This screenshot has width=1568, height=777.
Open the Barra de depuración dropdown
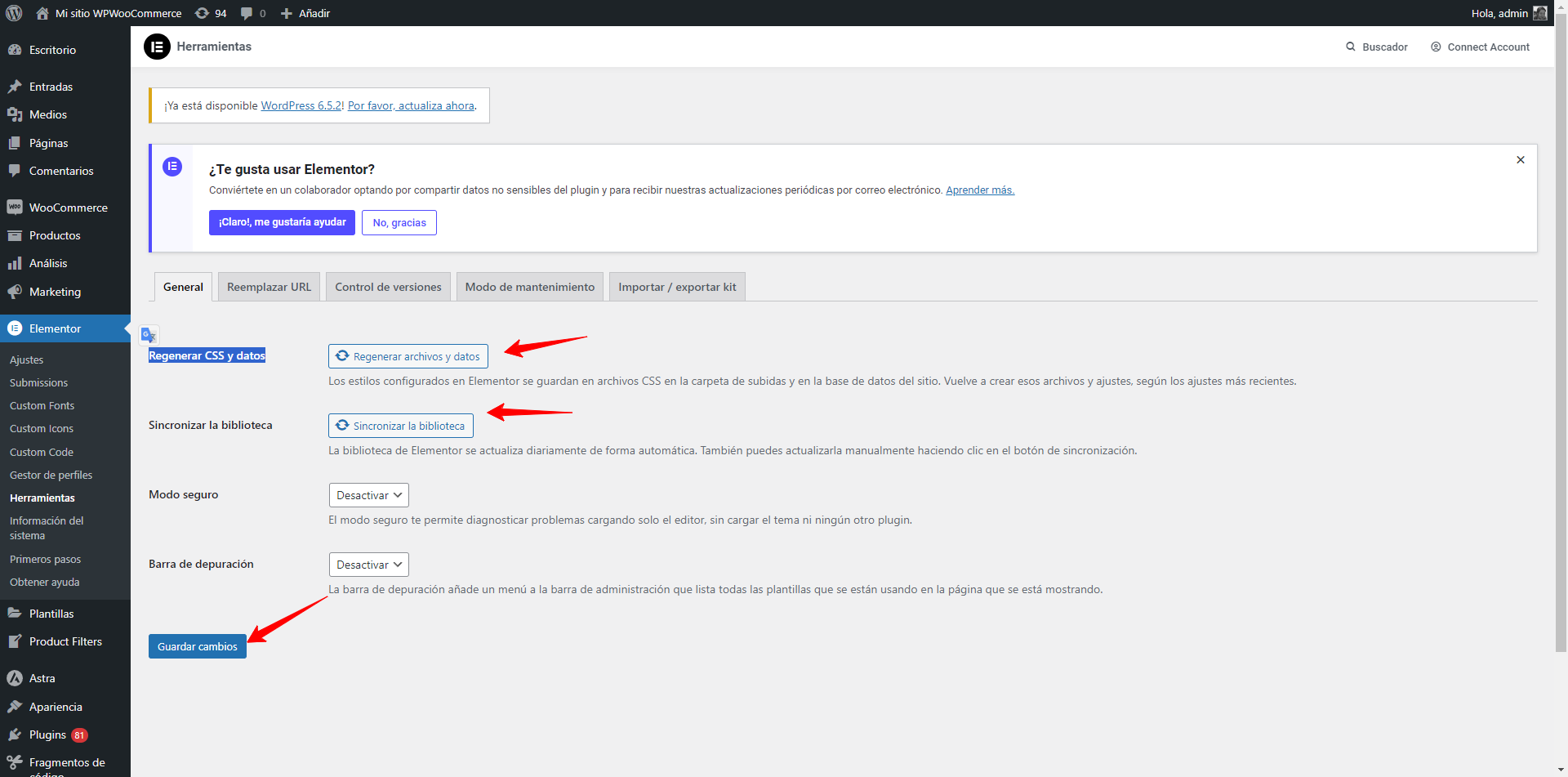click(368, 565)
